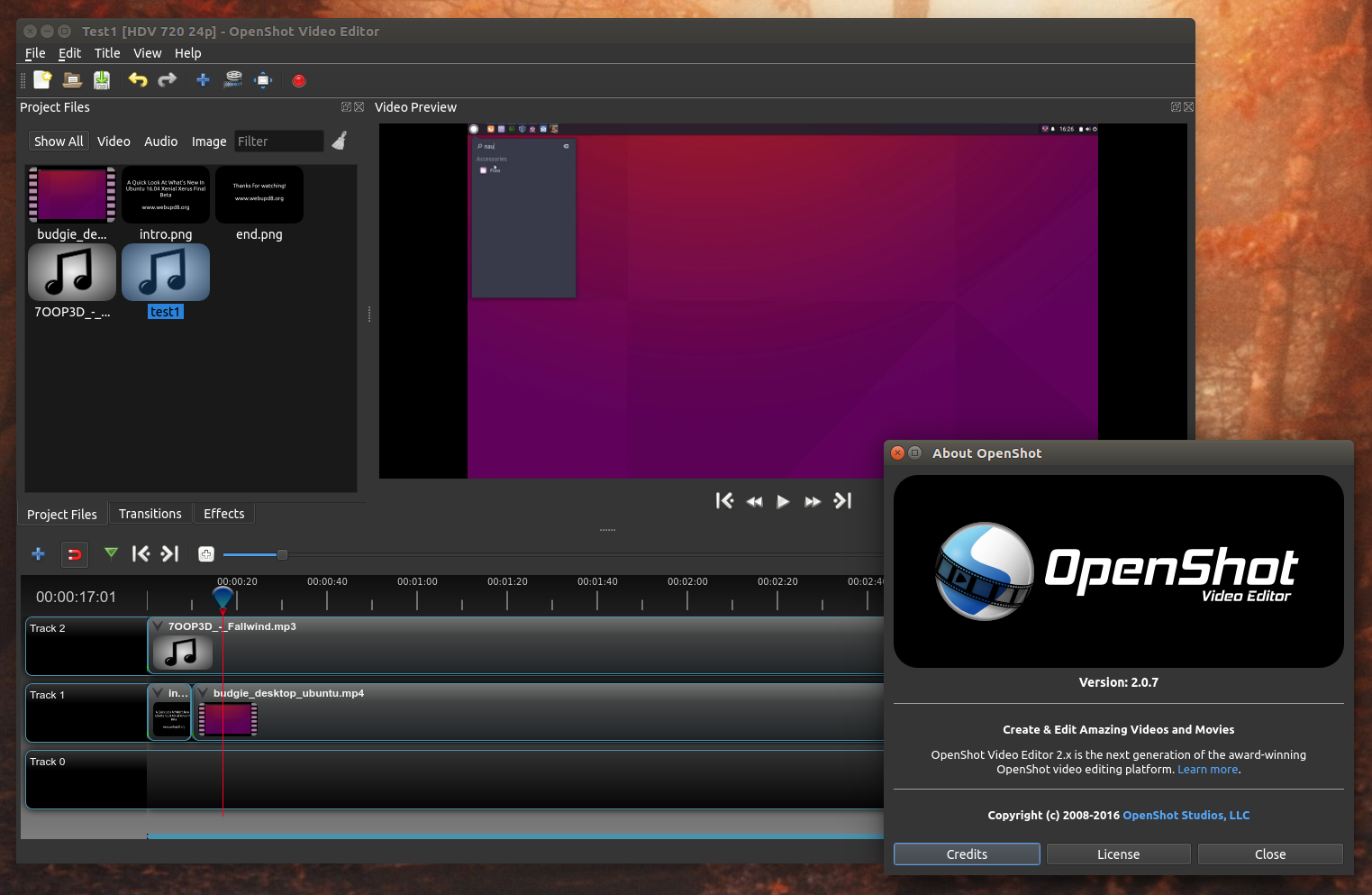This screenshot has width=1372, height=895.
Task: Clear the file filter with the broom icon
Action: pyautogui.click(x=340, y=141)
